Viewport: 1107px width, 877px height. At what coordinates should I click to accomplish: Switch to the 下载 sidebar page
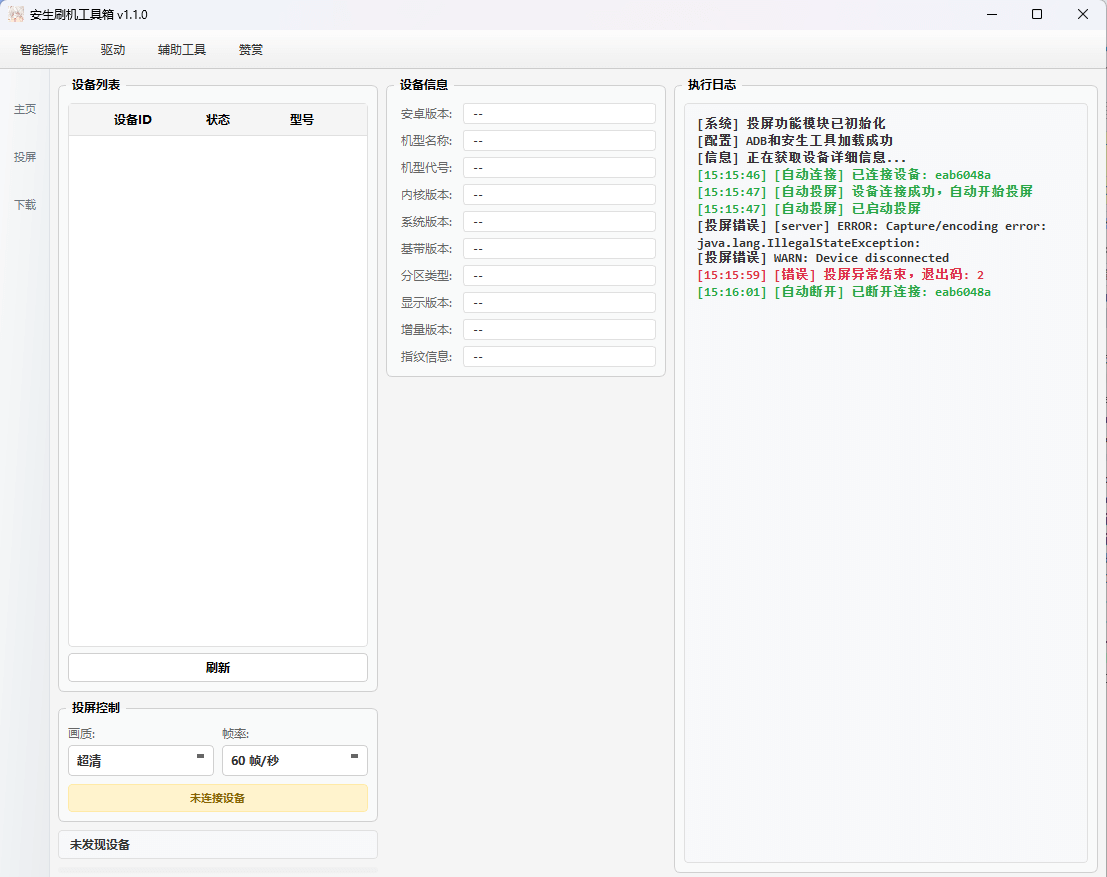tap(25, 205)
